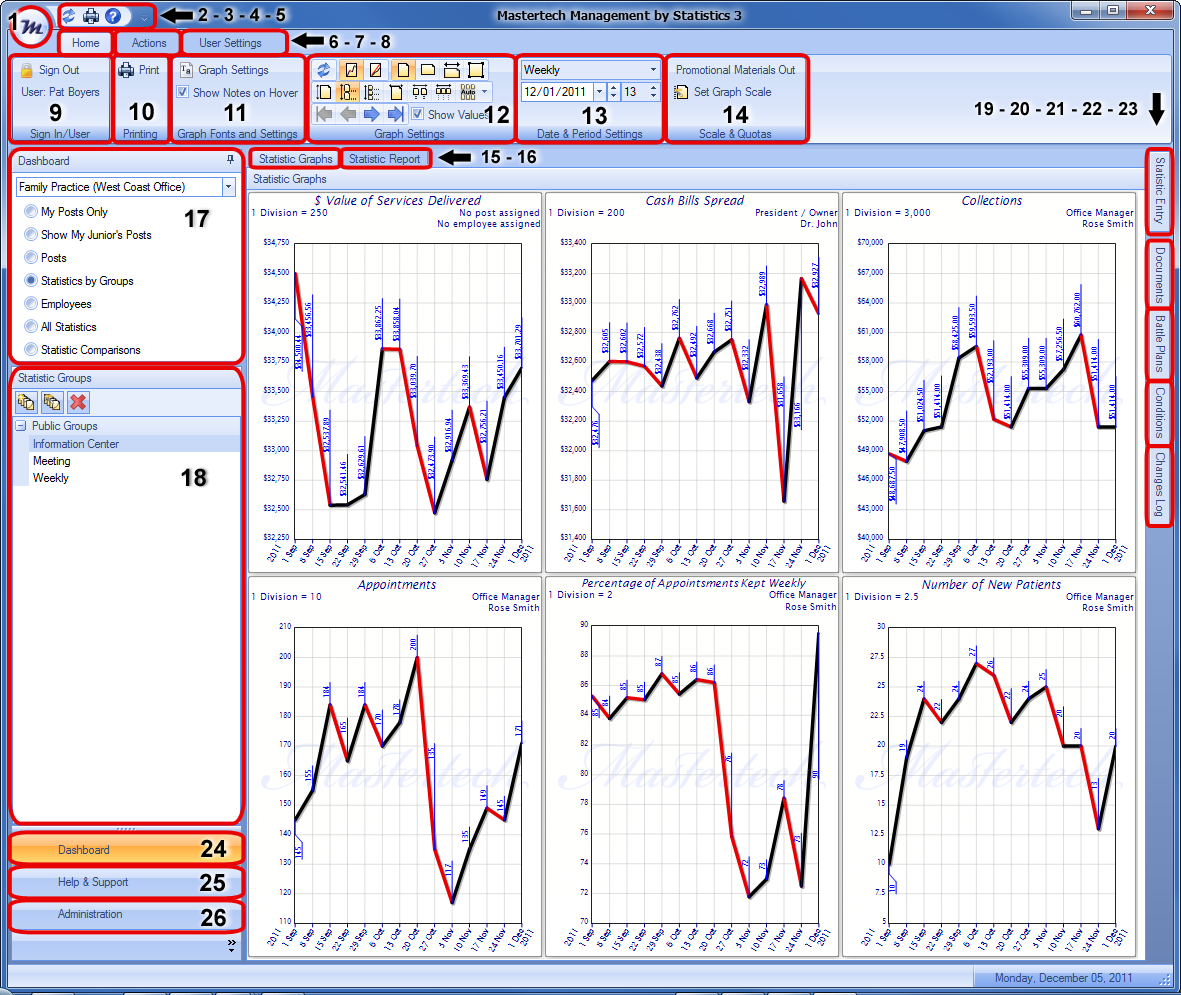Click status bar date Monday, December 05, 2011

(1063, 978)
